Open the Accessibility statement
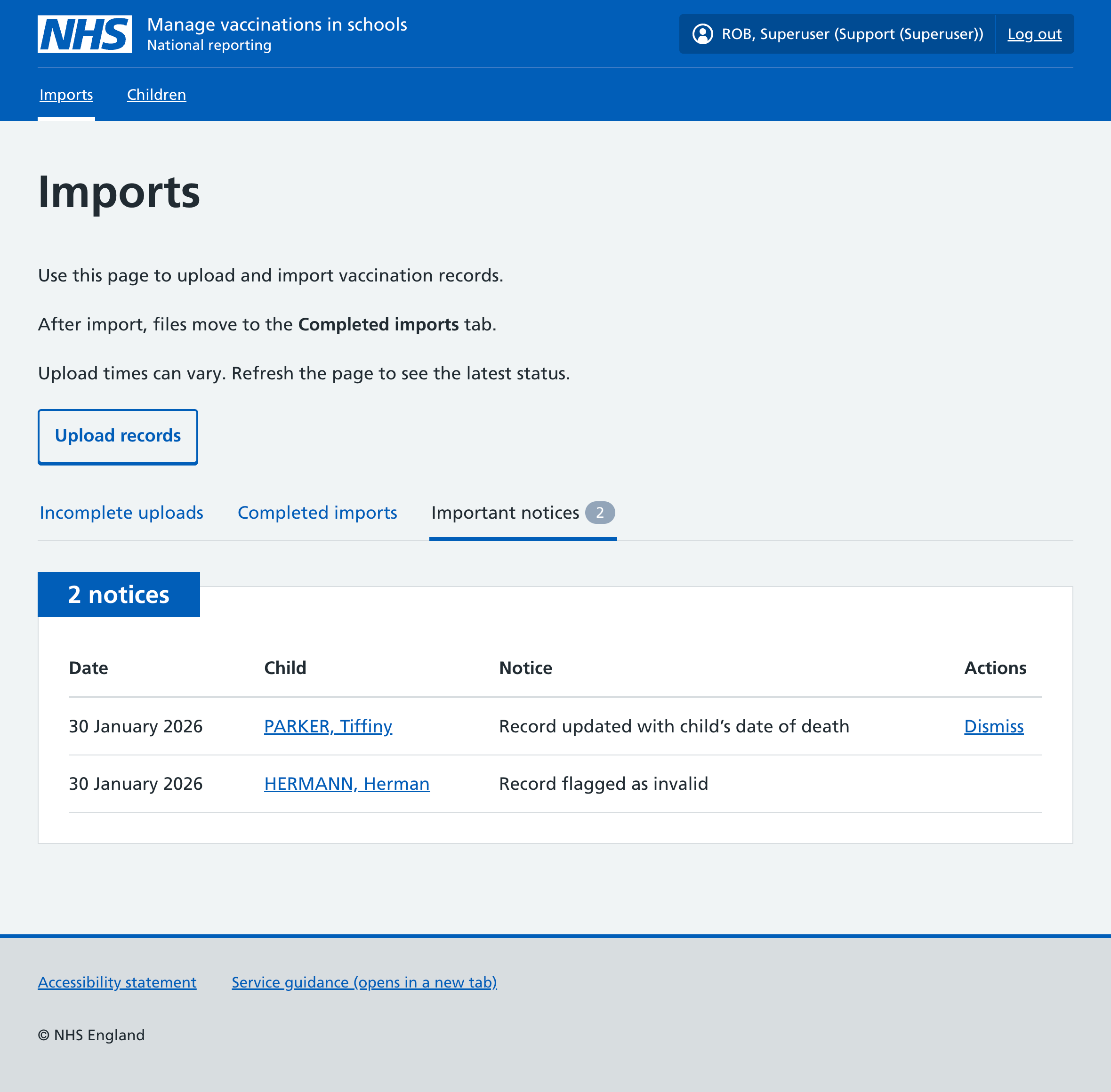1111x1092 pixels. (117, 982)
